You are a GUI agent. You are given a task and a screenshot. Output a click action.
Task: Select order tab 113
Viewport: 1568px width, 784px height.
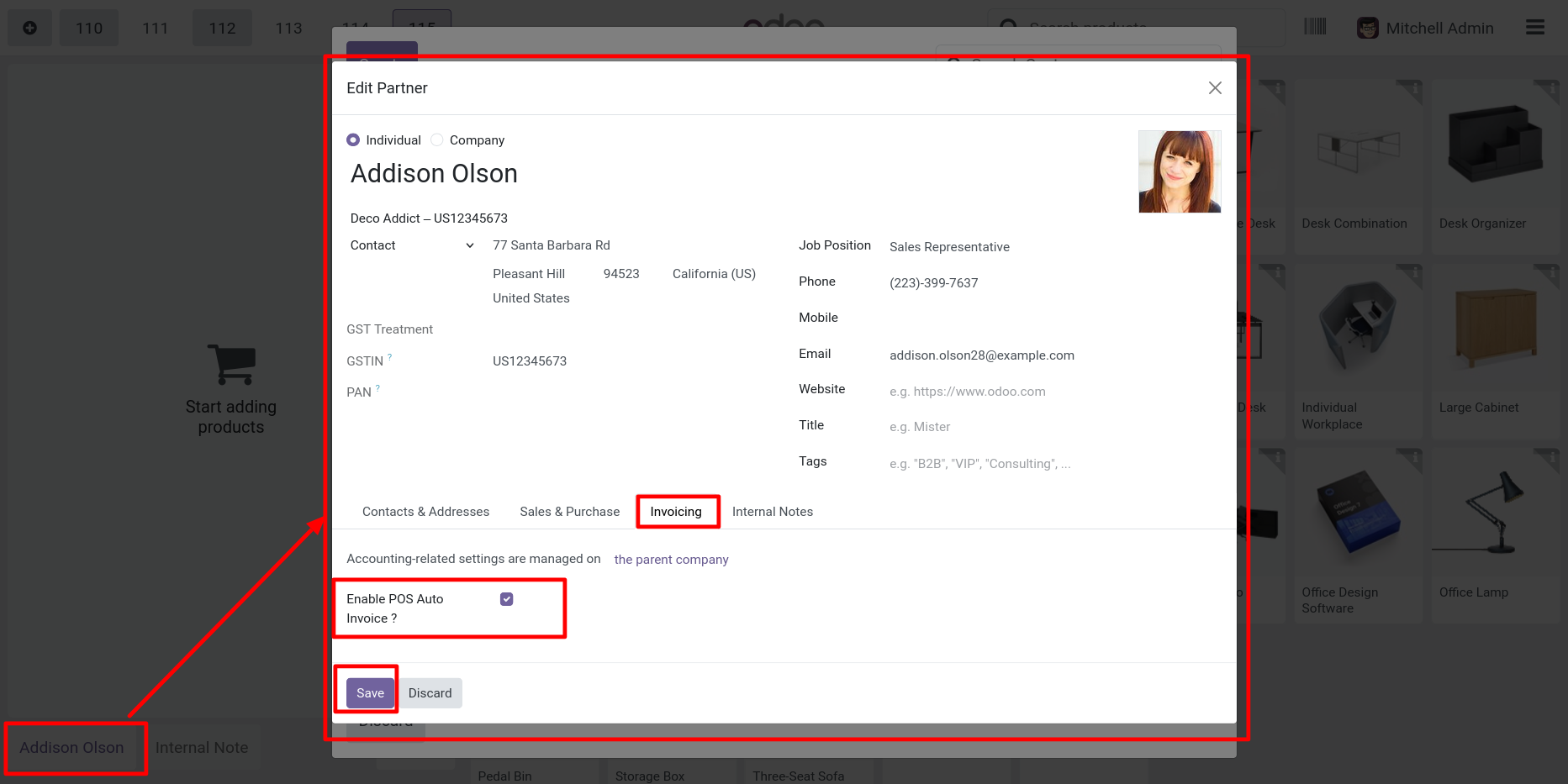click(288, 28)
